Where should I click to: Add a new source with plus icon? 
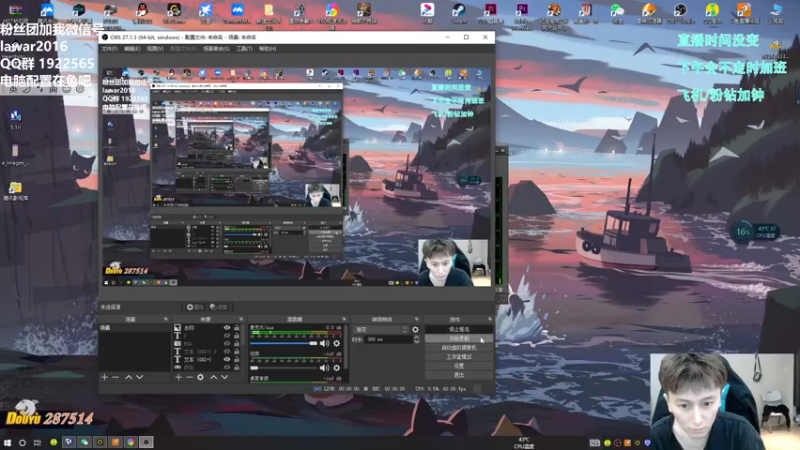pyautogui.click(x=179, y=377)
